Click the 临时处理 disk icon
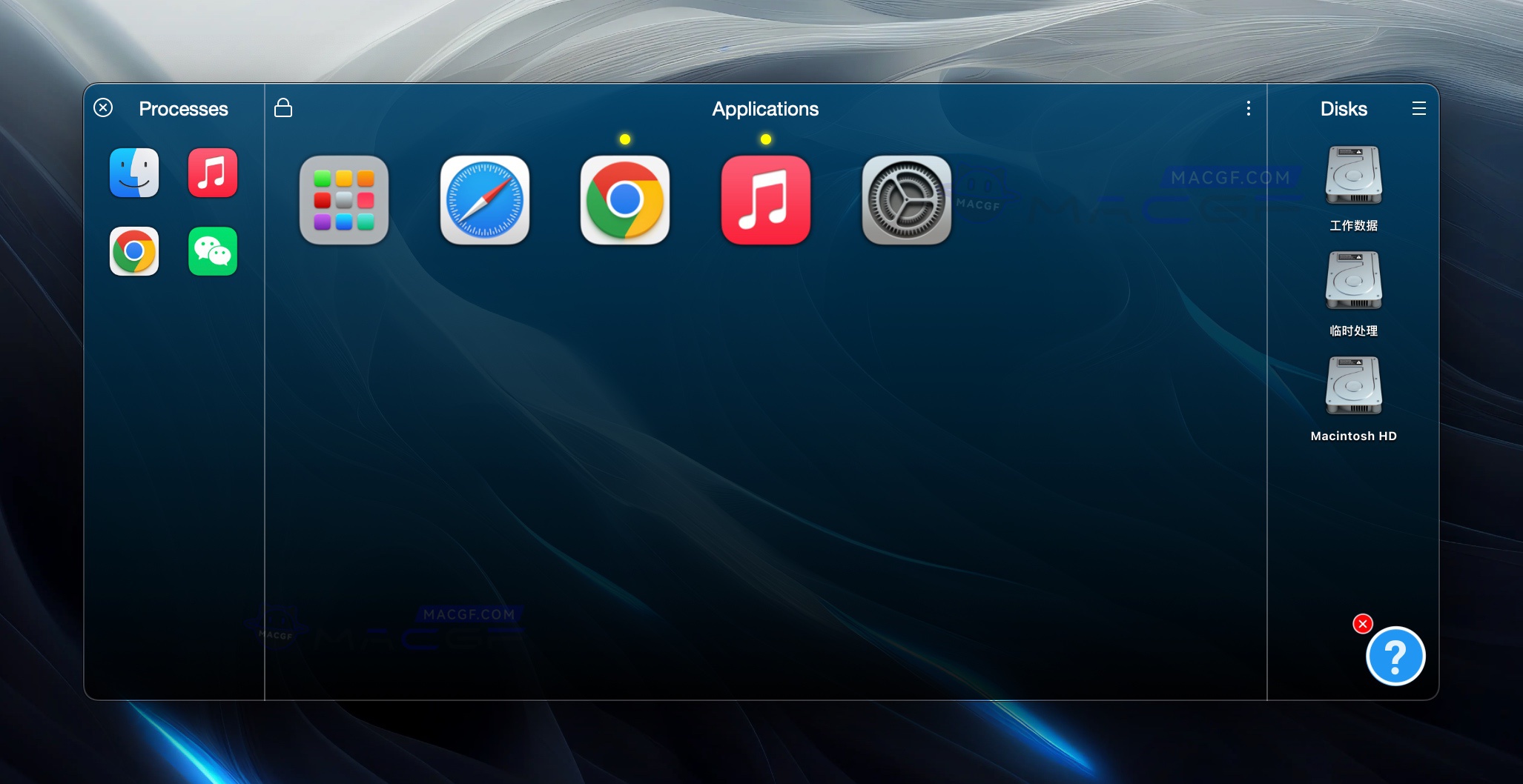This screenshot has width=1523, height=784. point(1352,281)
